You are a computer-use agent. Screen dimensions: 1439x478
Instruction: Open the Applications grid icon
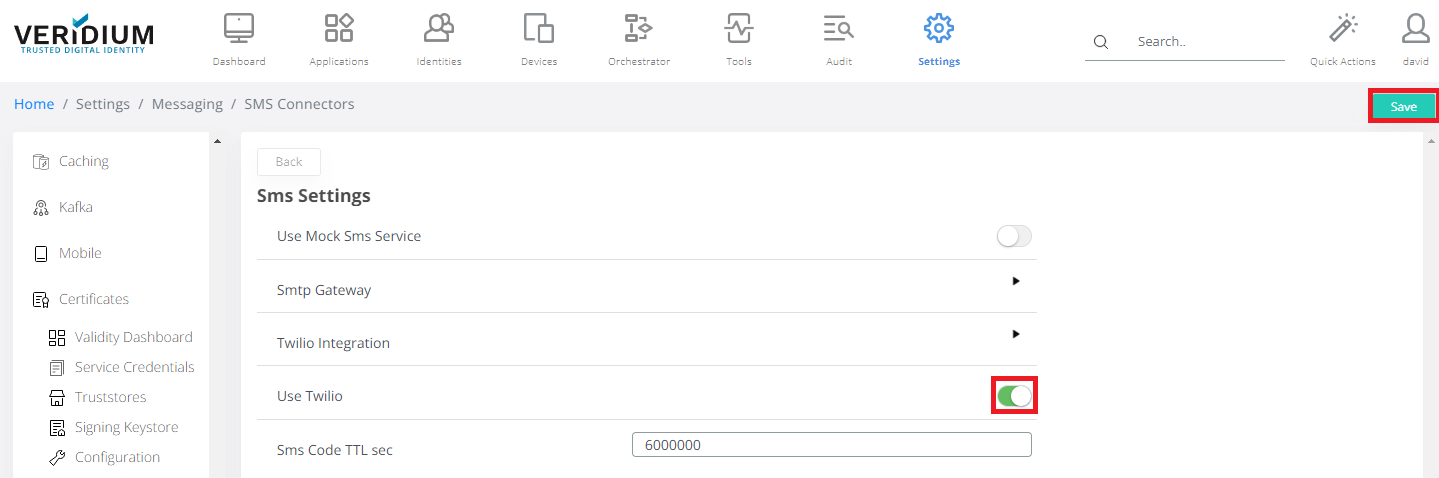click(x=339, y=29)
